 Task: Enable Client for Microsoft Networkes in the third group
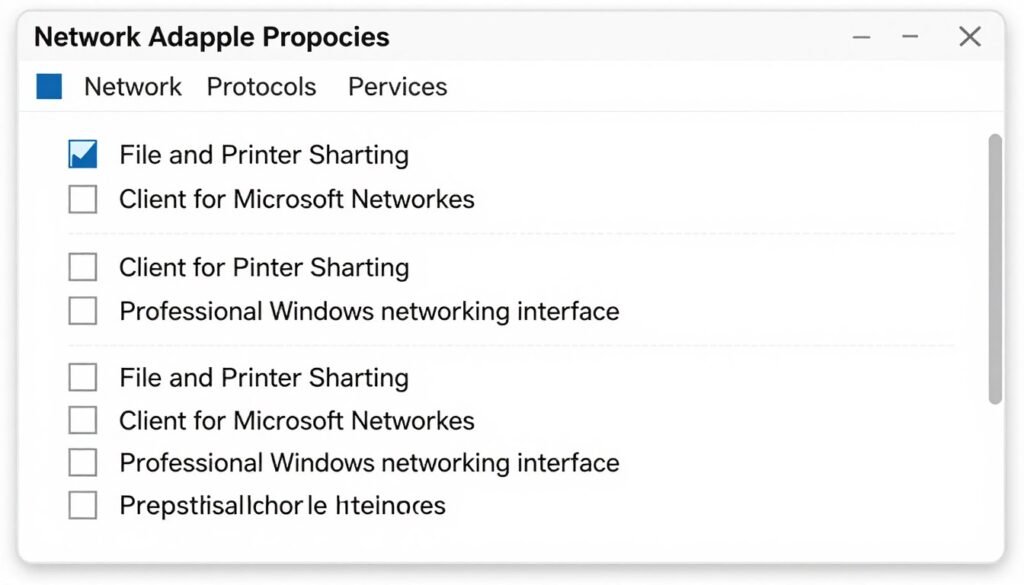(82, 420)
